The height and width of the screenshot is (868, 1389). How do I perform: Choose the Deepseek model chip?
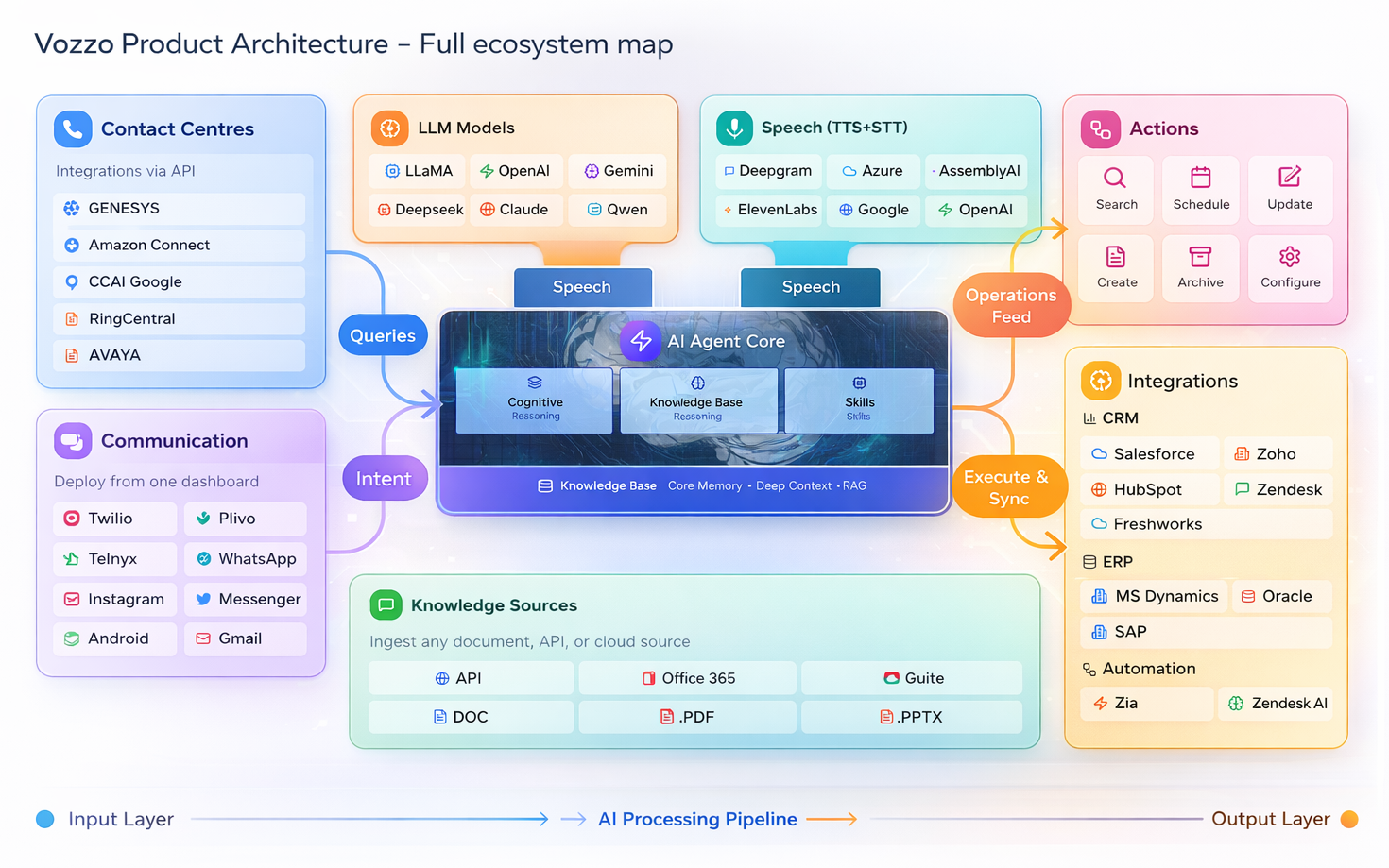pos(417,210)
